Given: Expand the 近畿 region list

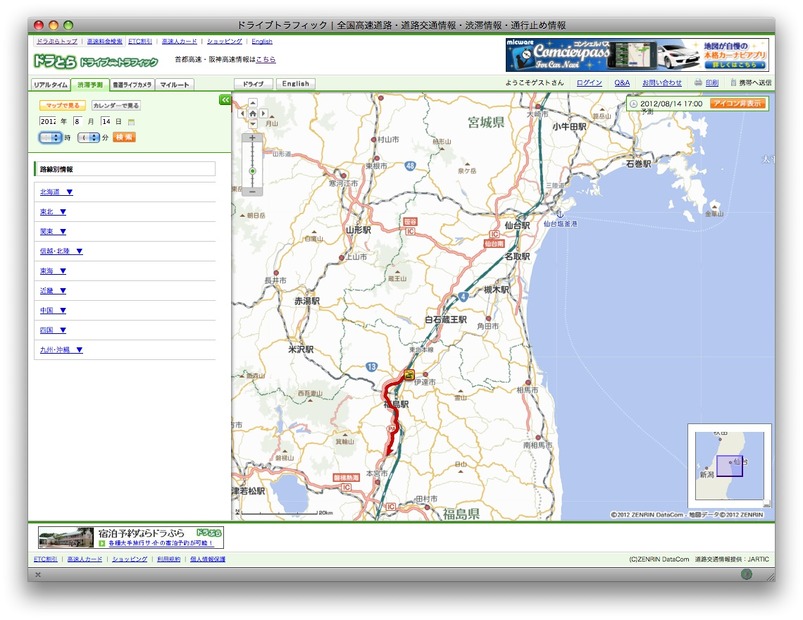Looking at the screenshot, I should [53, 291].
